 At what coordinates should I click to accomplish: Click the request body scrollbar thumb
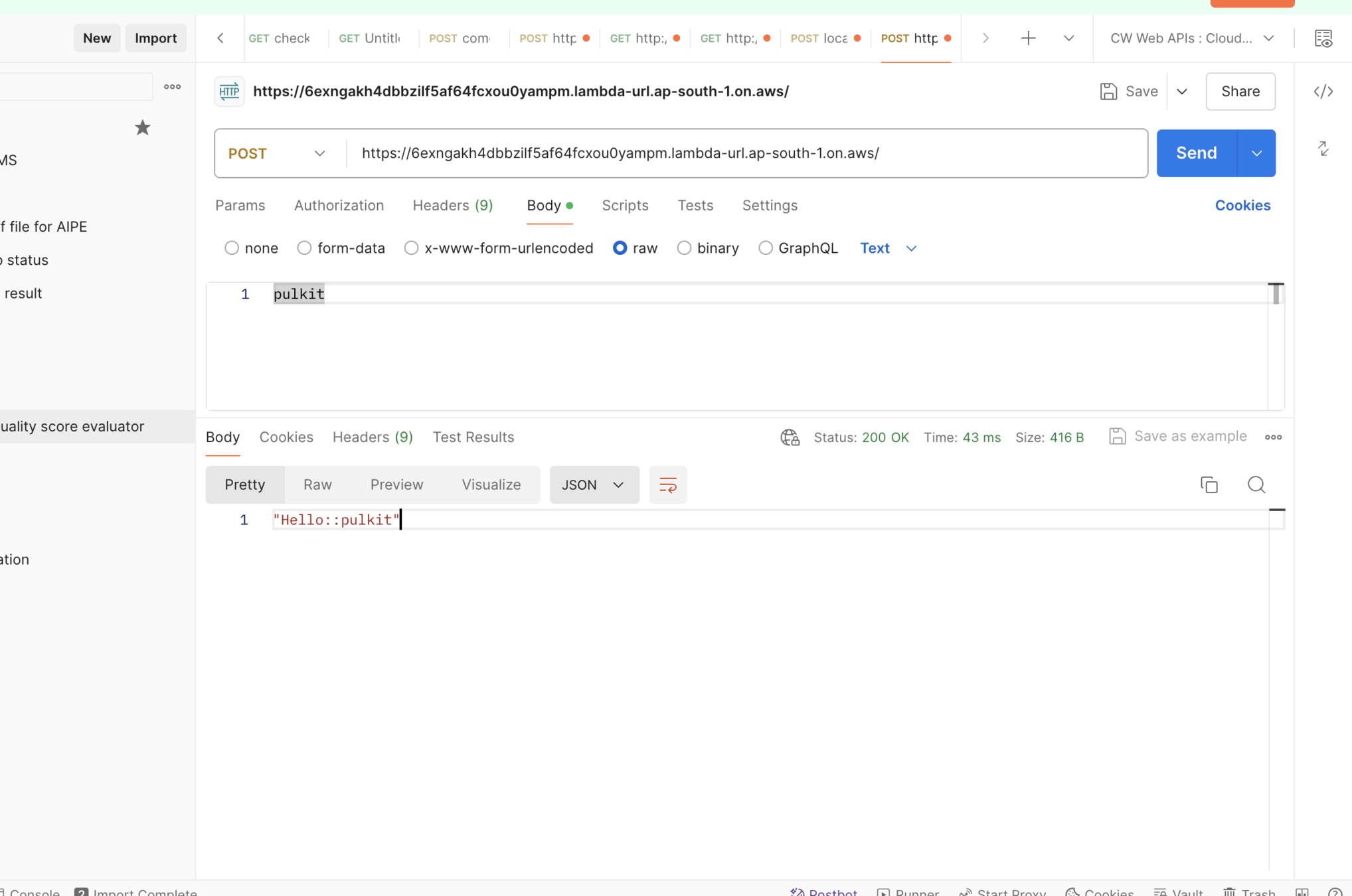pyautogui.click(x=1276, y=293)
